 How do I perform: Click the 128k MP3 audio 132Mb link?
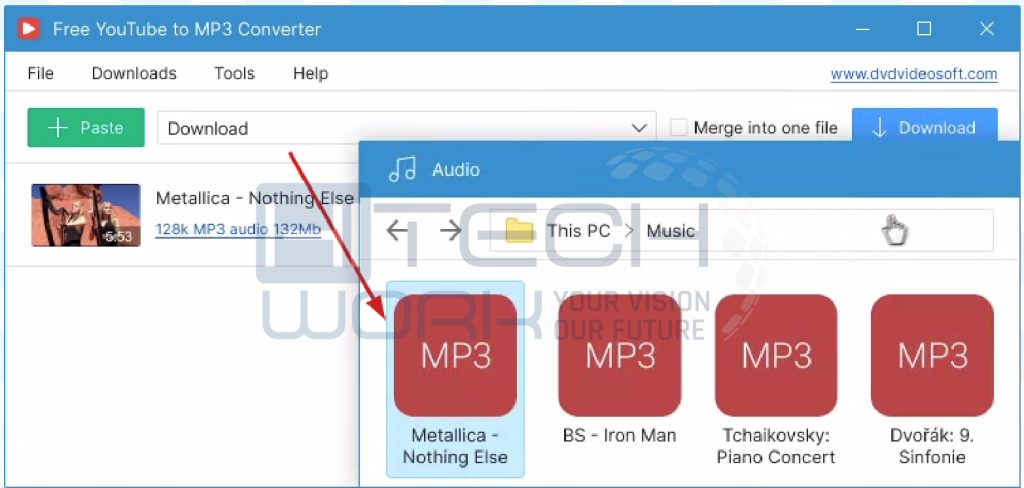[238, 229]
